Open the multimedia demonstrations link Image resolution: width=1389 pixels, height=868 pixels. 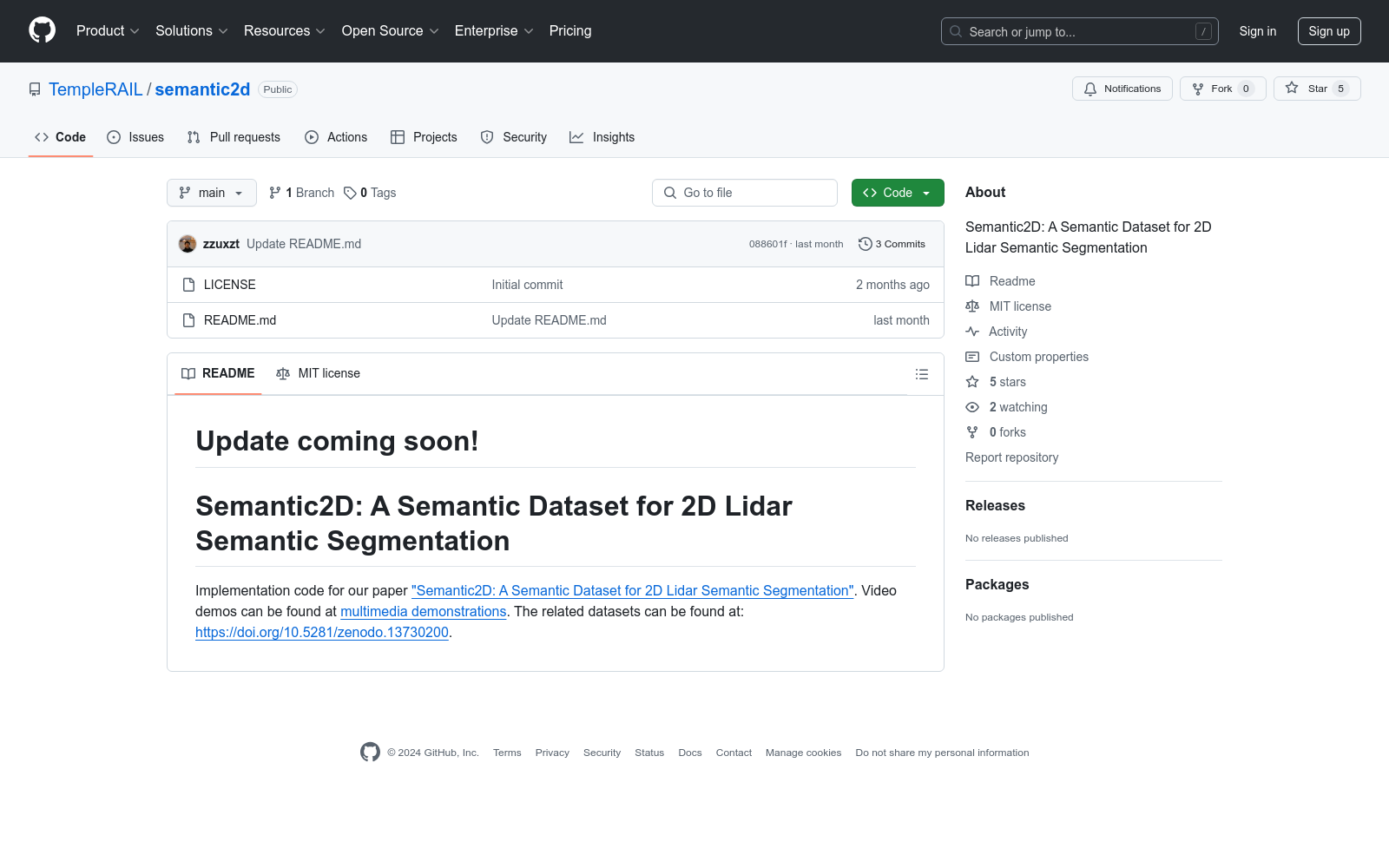[x=424, y=611]
